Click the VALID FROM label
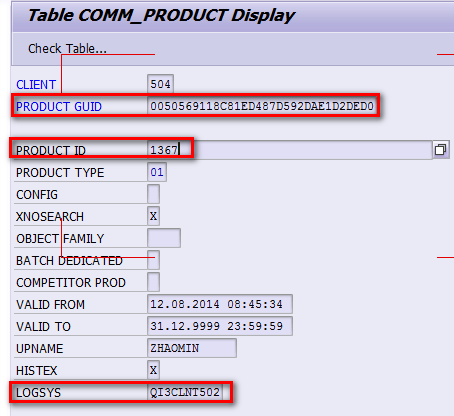Image resolution: width=454 pixels, height=416 pixels. (x=50, y=305)
